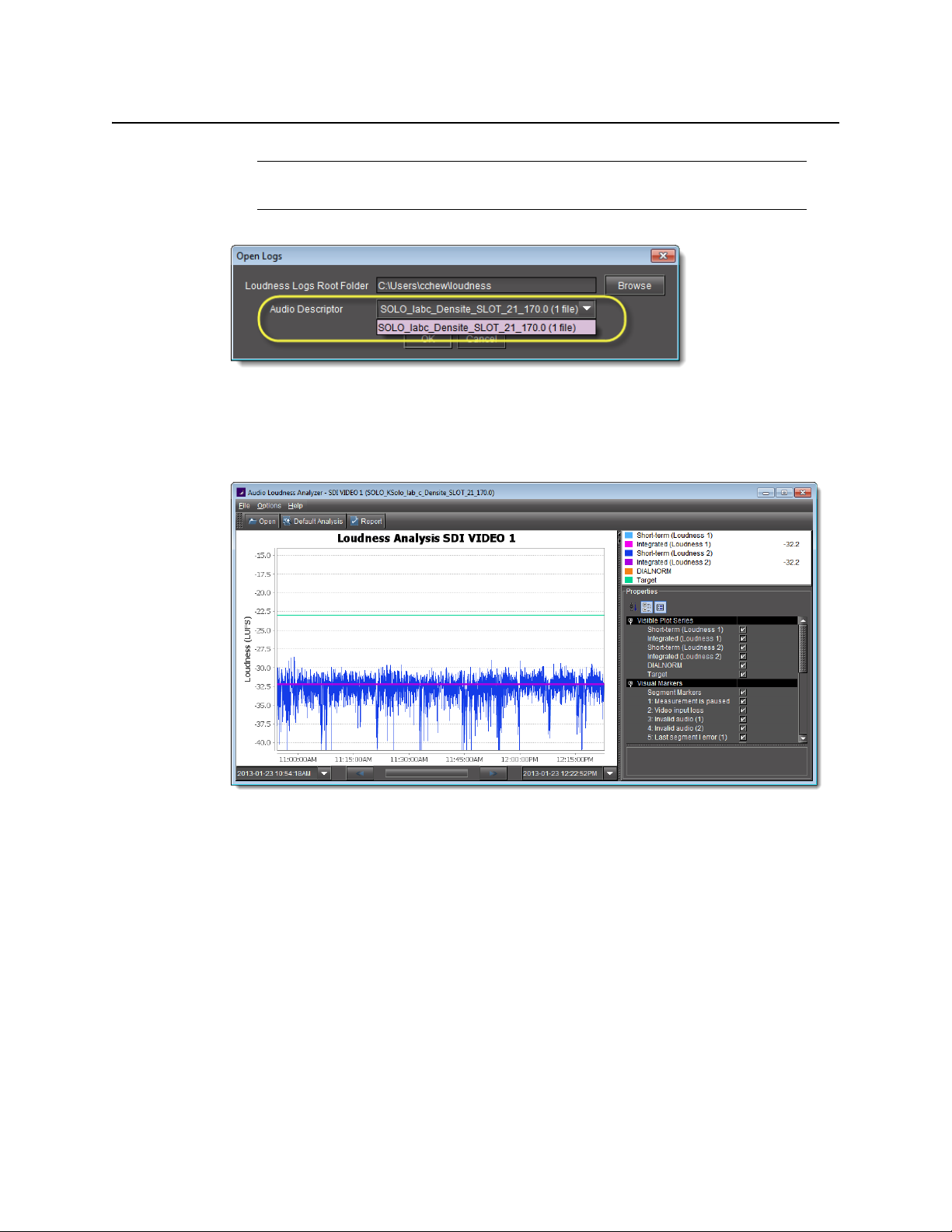Select the '1: Measurement is paused' row label
Image resolution: width=952 pixels, height=1232 pixels.
tap(689, 702)
